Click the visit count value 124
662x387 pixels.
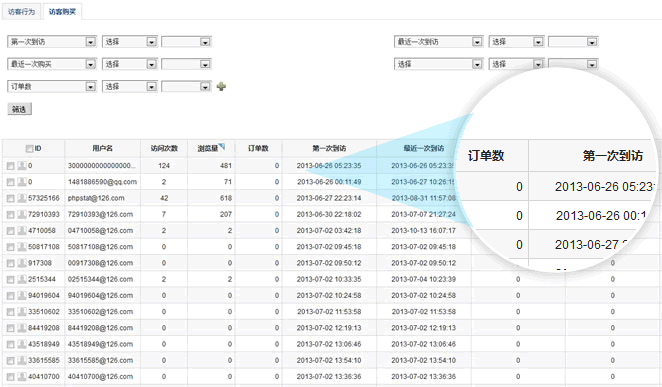[x=164, y=165]
